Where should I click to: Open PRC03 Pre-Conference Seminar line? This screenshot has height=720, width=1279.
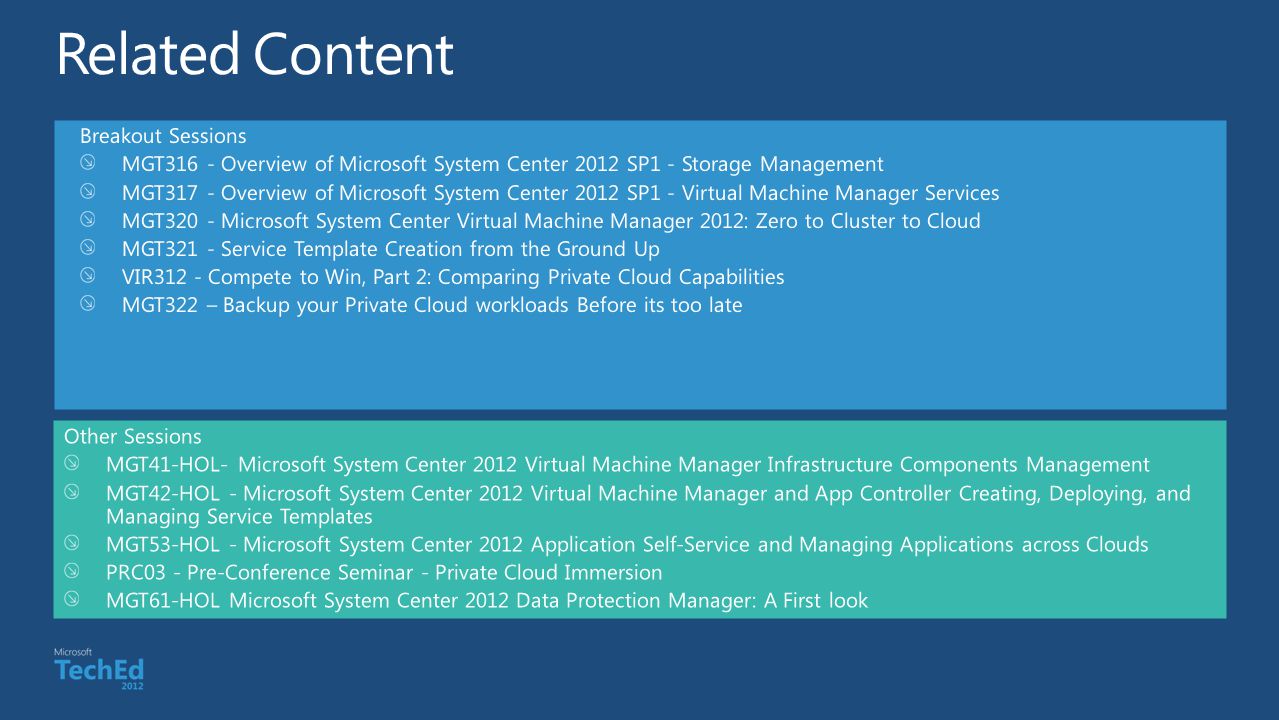click(384, 573)
